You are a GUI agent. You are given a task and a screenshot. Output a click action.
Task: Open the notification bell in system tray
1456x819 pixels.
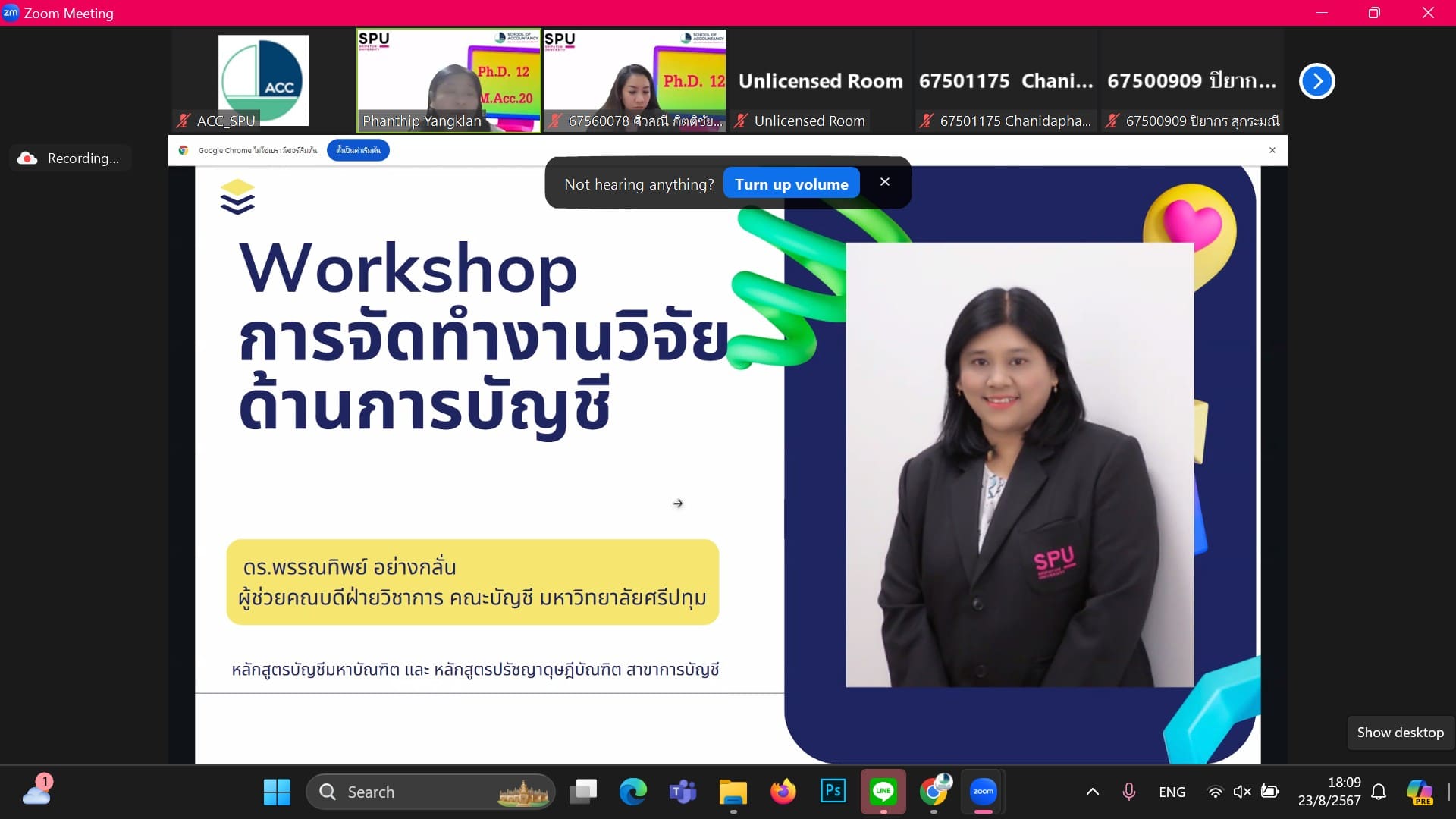1379,791
